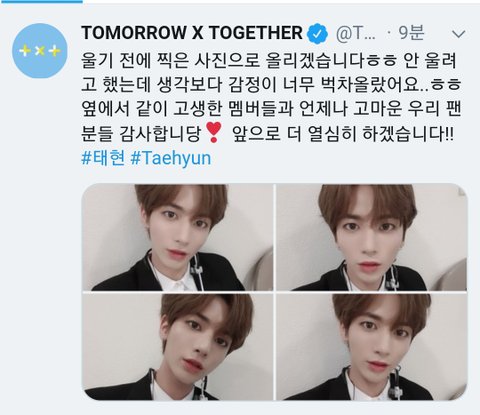View the bottom-left selfie photo
480x415 pixels.
(177, 347)
